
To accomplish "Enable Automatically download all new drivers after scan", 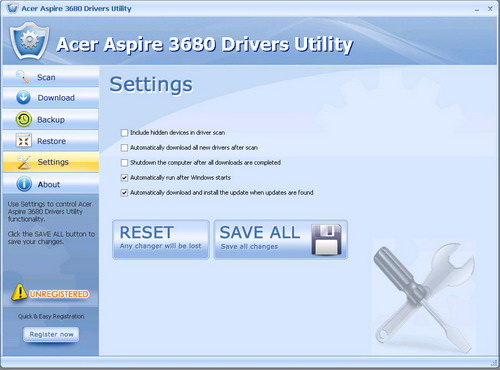I will click(x=124, y=148).
